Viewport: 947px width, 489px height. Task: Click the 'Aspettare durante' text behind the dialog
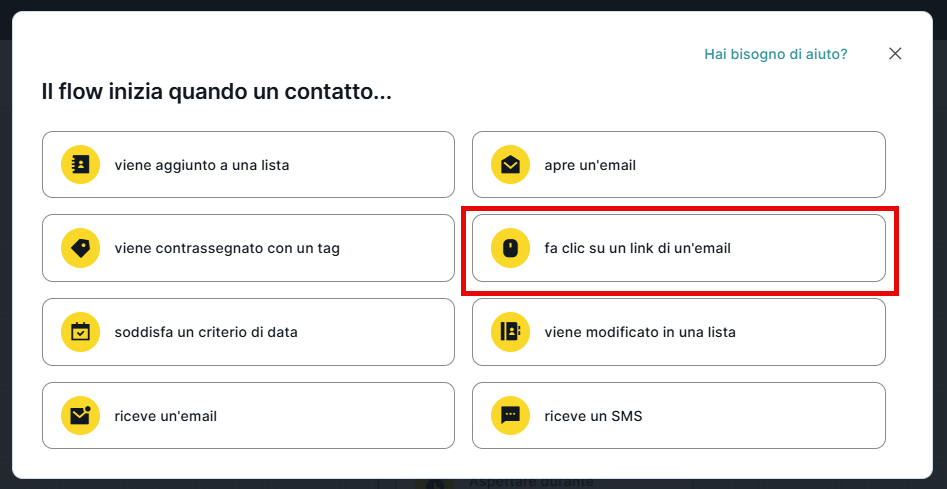530,482
